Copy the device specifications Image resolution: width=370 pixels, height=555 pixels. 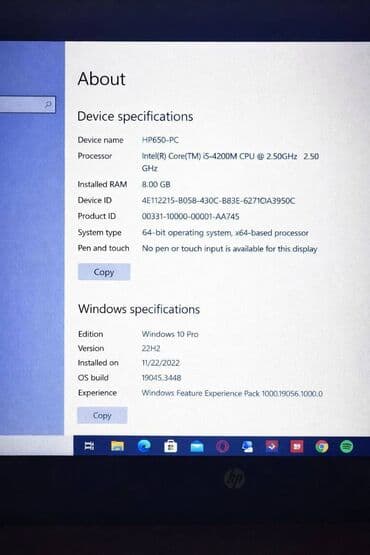[104, 272]
